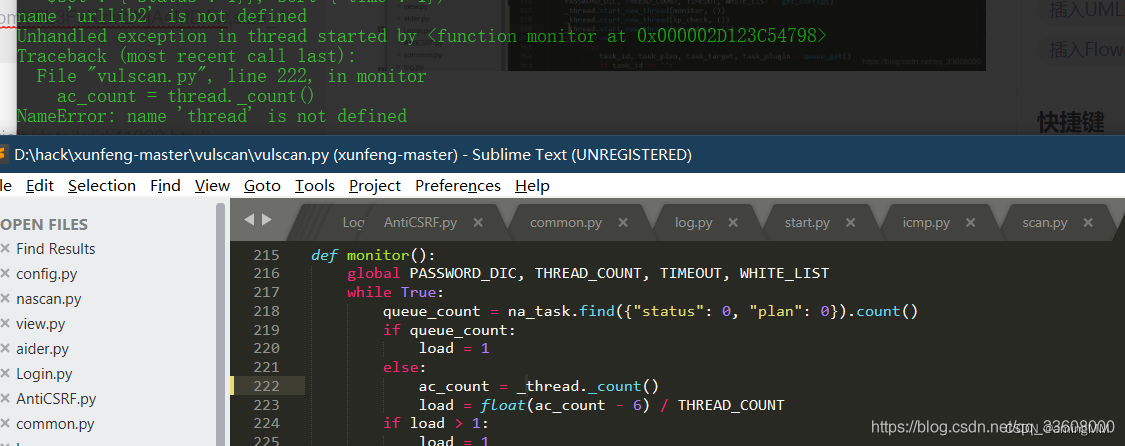This screenshot has width=1125, height=446.
Task: Close the scan.py tab
Action: point(1089,222)
